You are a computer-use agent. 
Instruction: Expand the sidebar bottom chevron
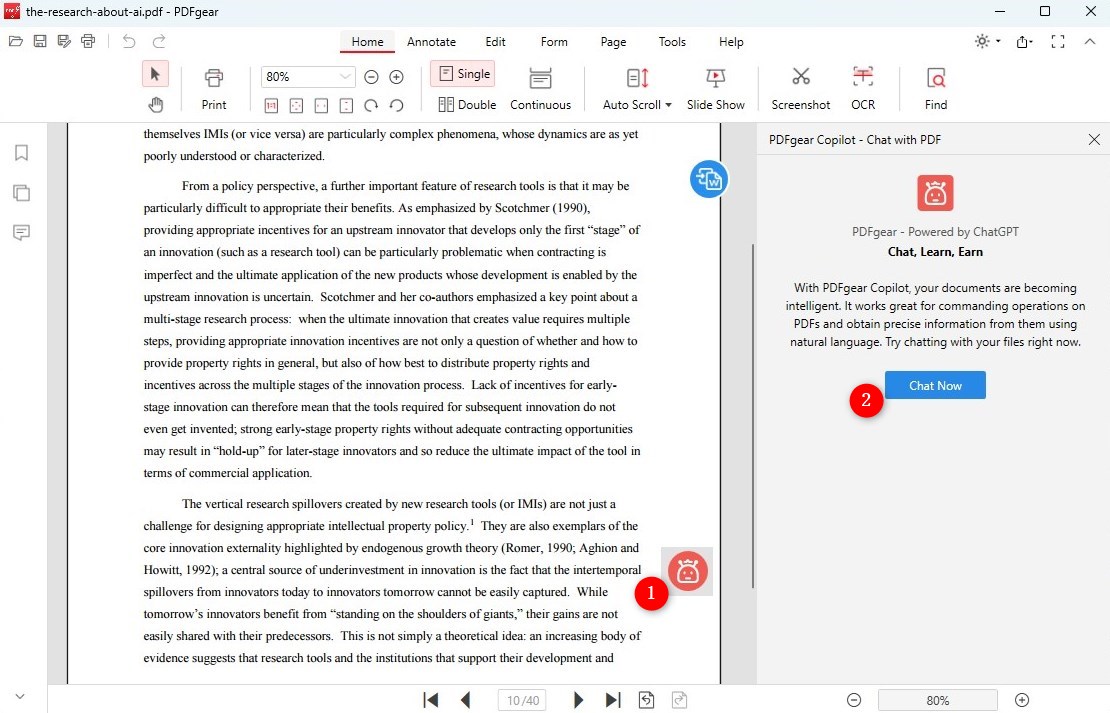(x=20, y=697)
